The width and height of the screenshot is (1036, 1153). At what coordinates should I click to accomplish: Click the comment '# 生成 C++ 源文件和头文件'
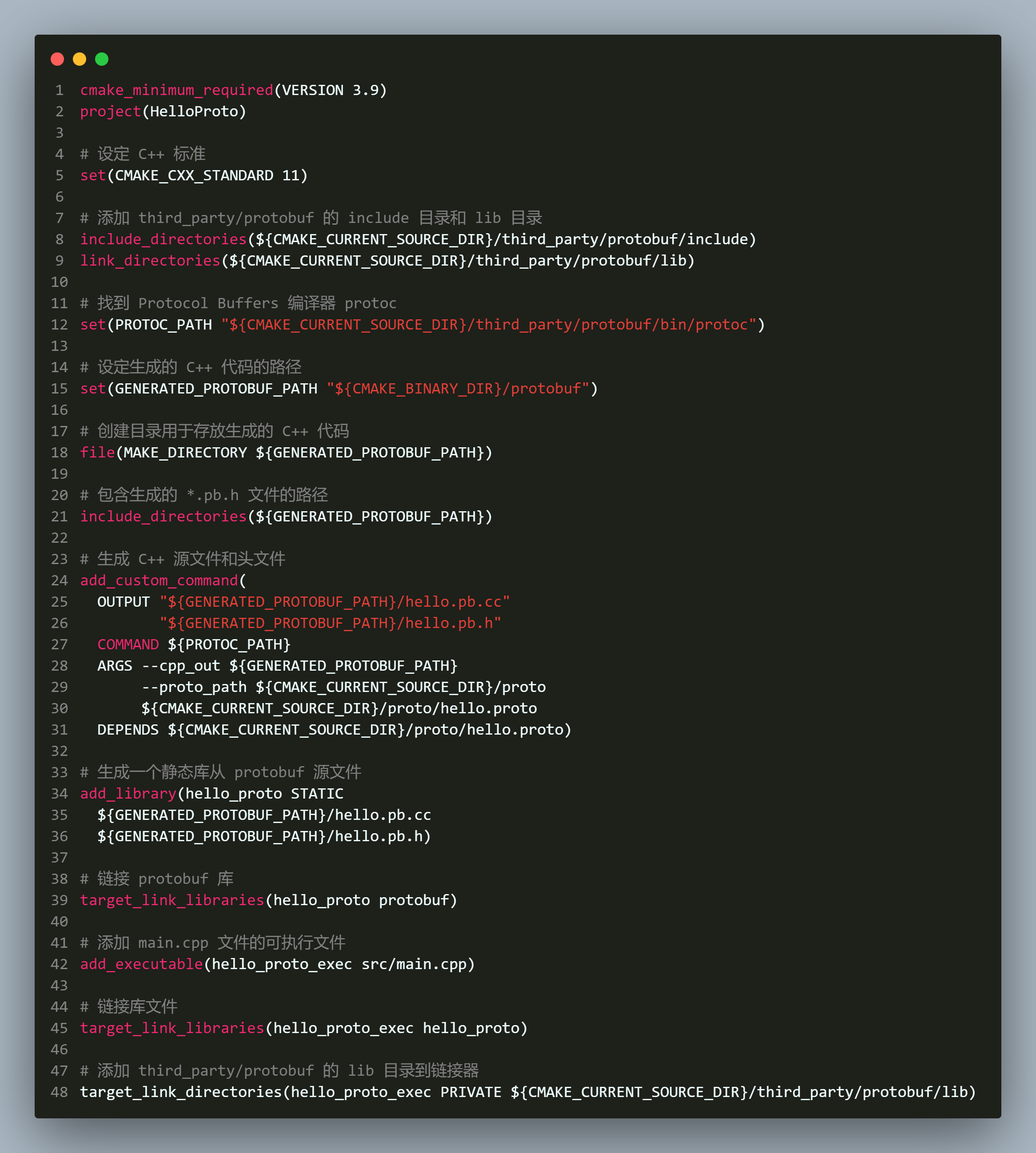pos(183,560)
